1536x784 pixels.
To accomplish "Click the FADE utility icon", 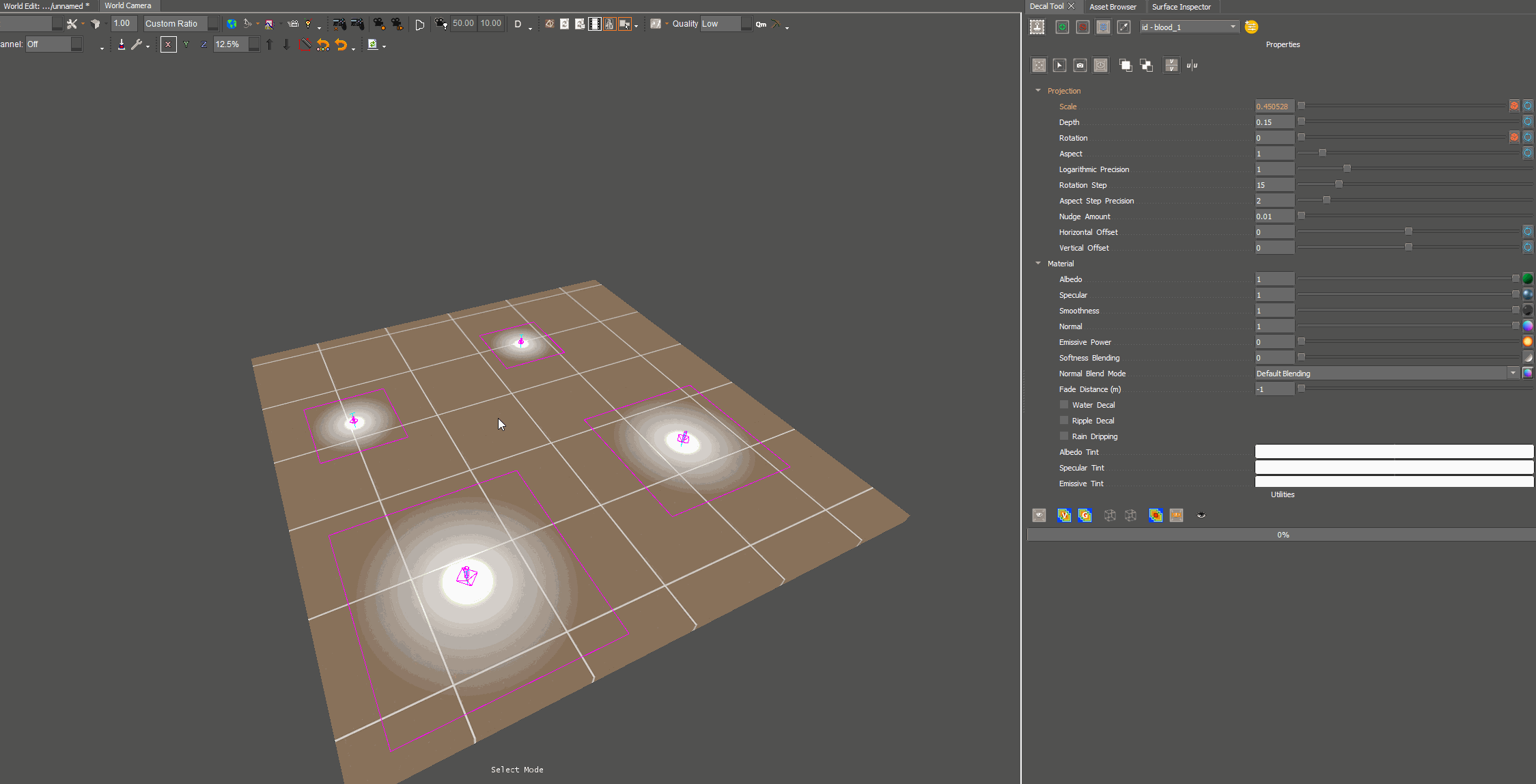I will point(1176,516).
